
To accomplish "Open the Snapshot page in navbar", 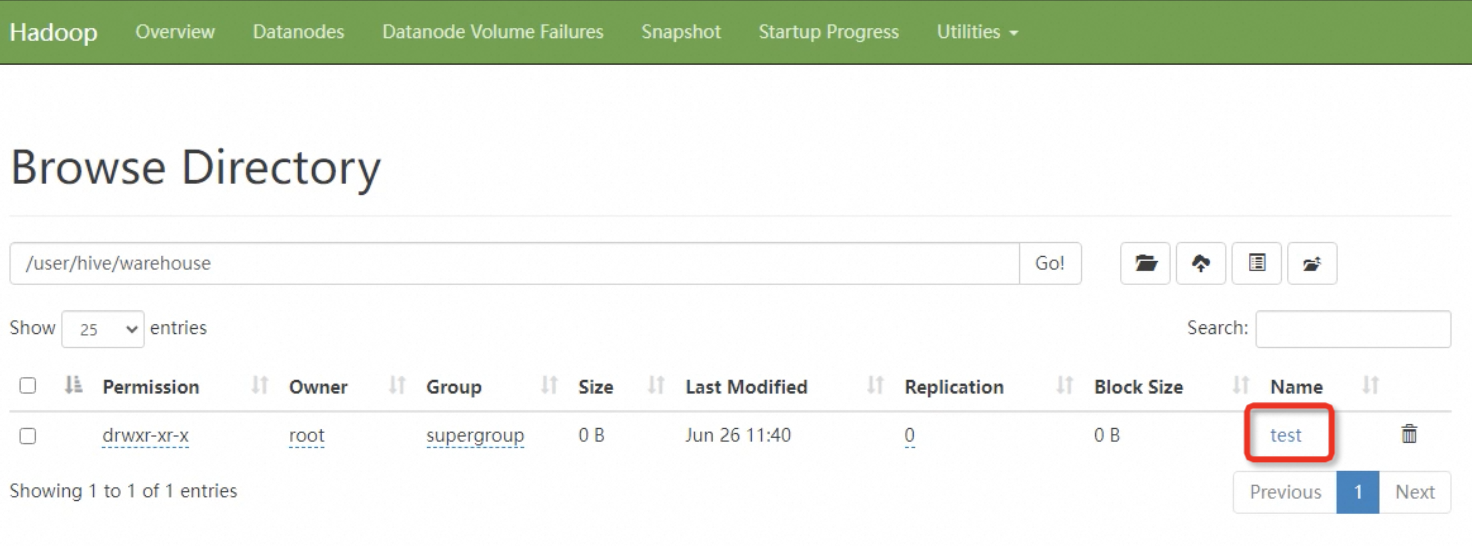I will tap(681, 32).
